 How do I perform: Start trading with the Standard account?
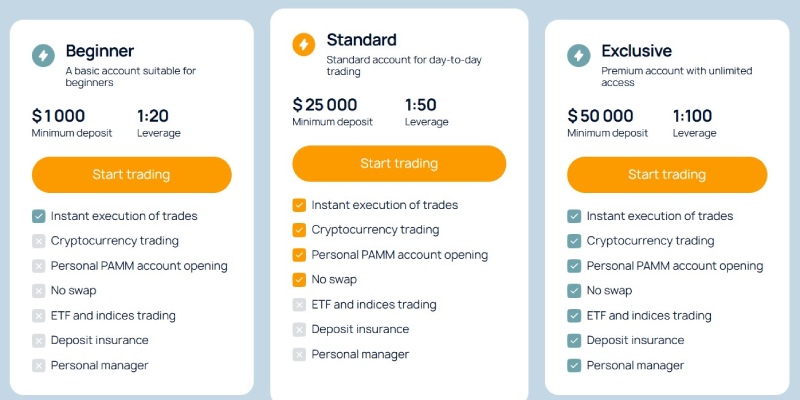coord(399,163)
